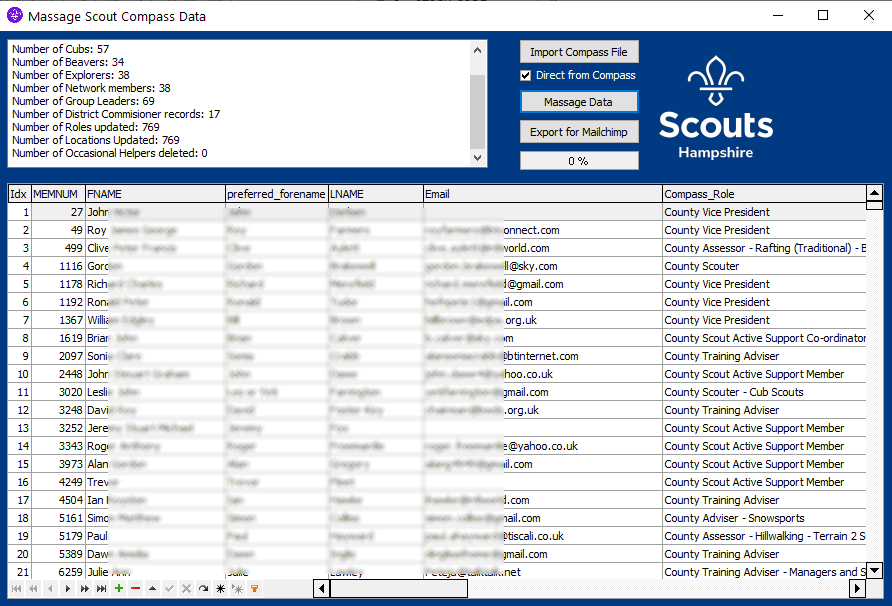Click the refresh data arrow icon
The height and width of the screenshot is (606, 892).
[203, 589]
